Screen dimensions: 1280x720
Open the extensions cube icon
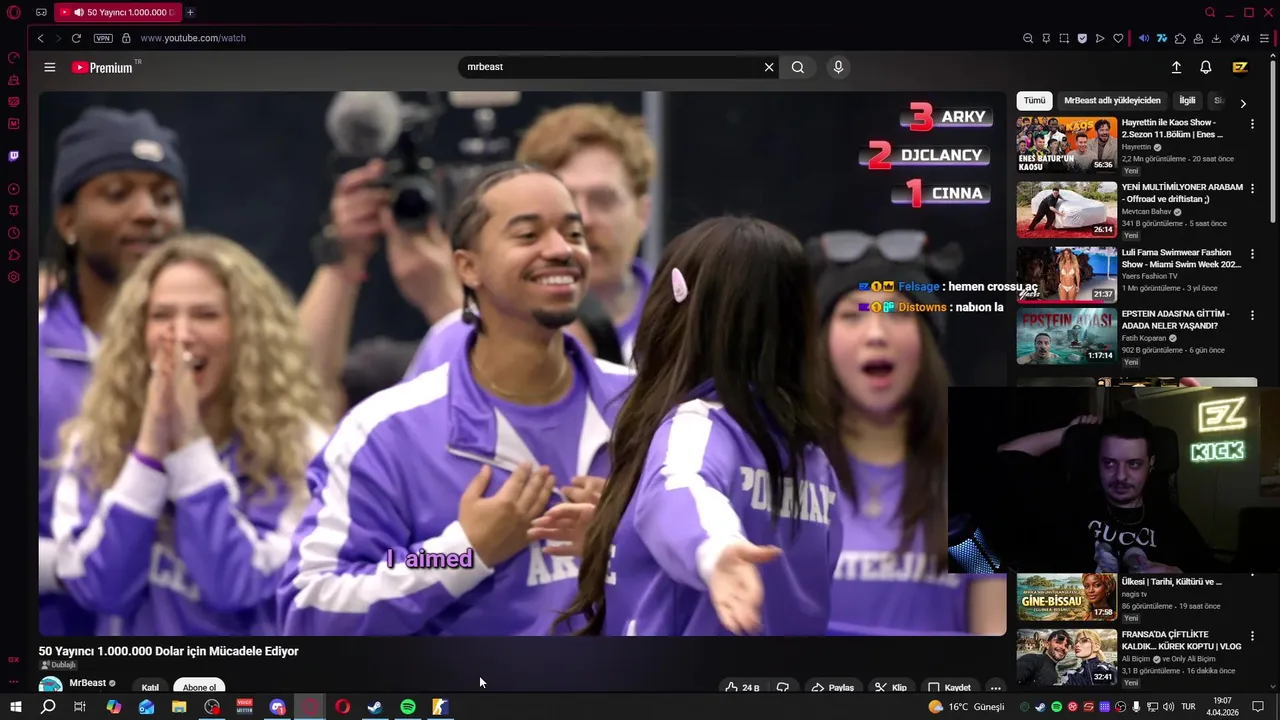tap(1180, 38)
